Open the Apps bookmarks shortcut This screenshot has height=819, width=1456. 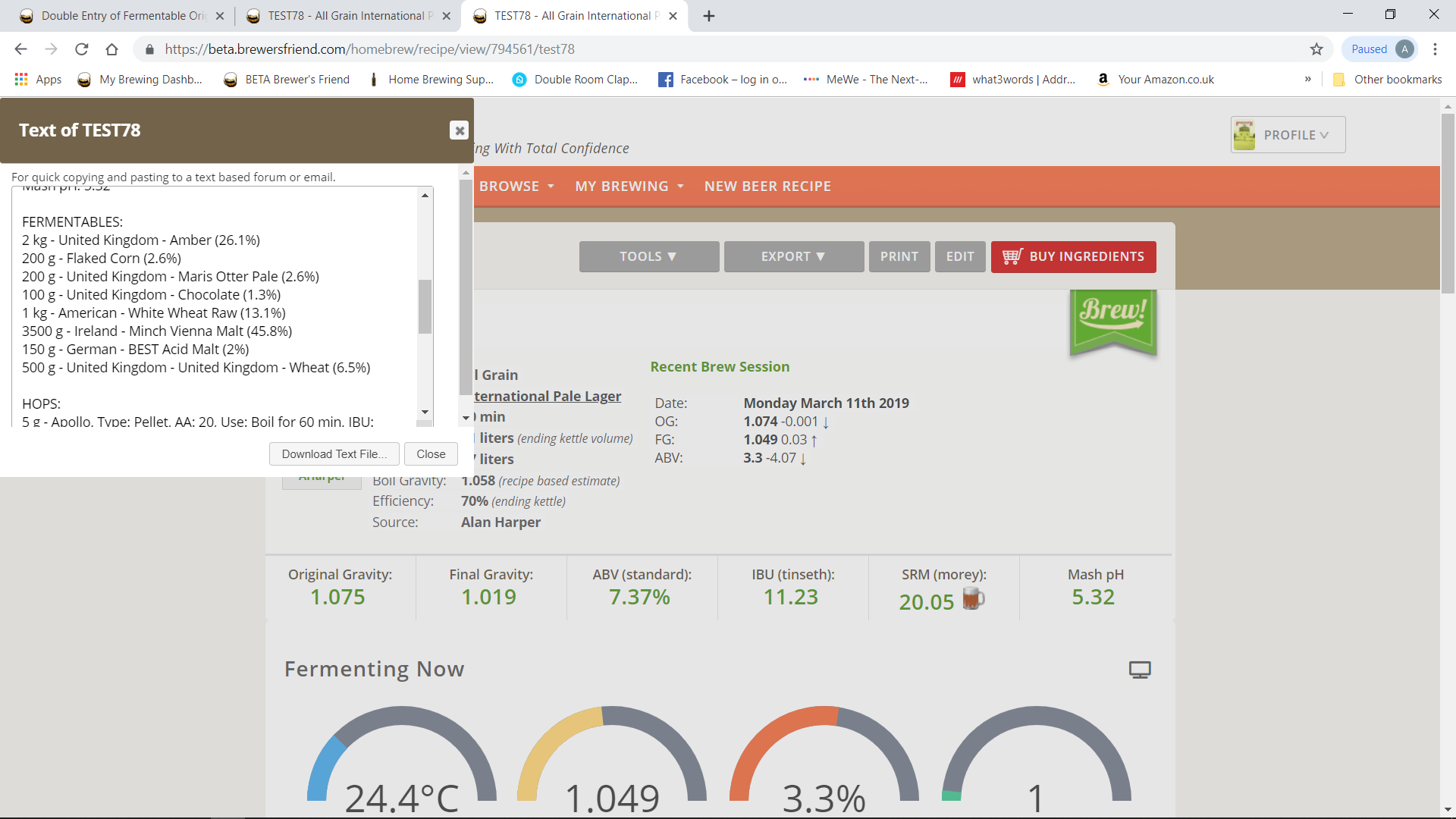point(38,80)
